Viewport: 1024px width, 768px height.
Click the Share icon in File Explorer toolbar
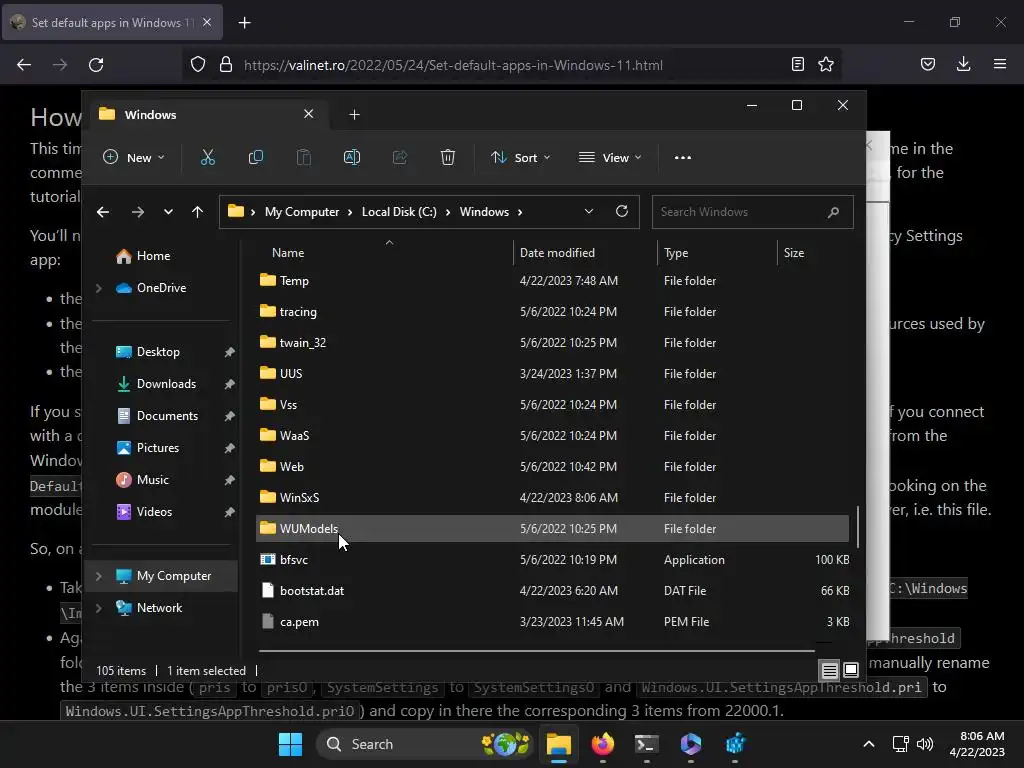click(x=400, y=157)
